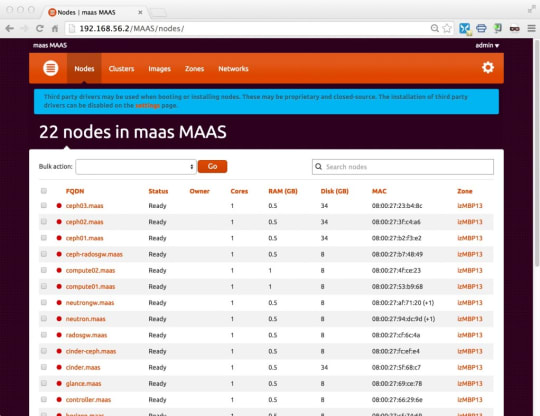Click red status dot for ceph03.maas
Viewport: 540px width, 416px height.
(59, 206)
